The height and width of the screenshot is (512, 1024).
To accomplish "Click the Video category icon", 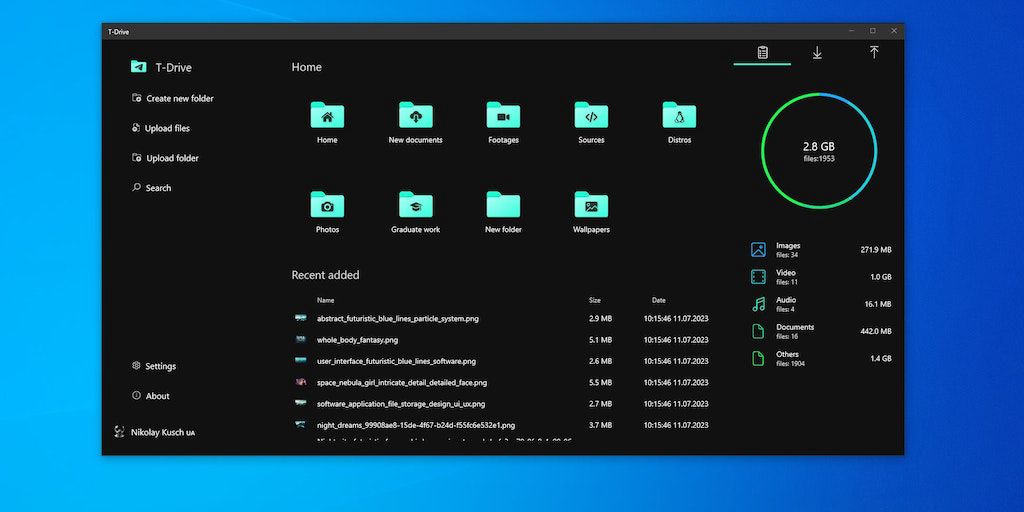I will tap(758, 277).
